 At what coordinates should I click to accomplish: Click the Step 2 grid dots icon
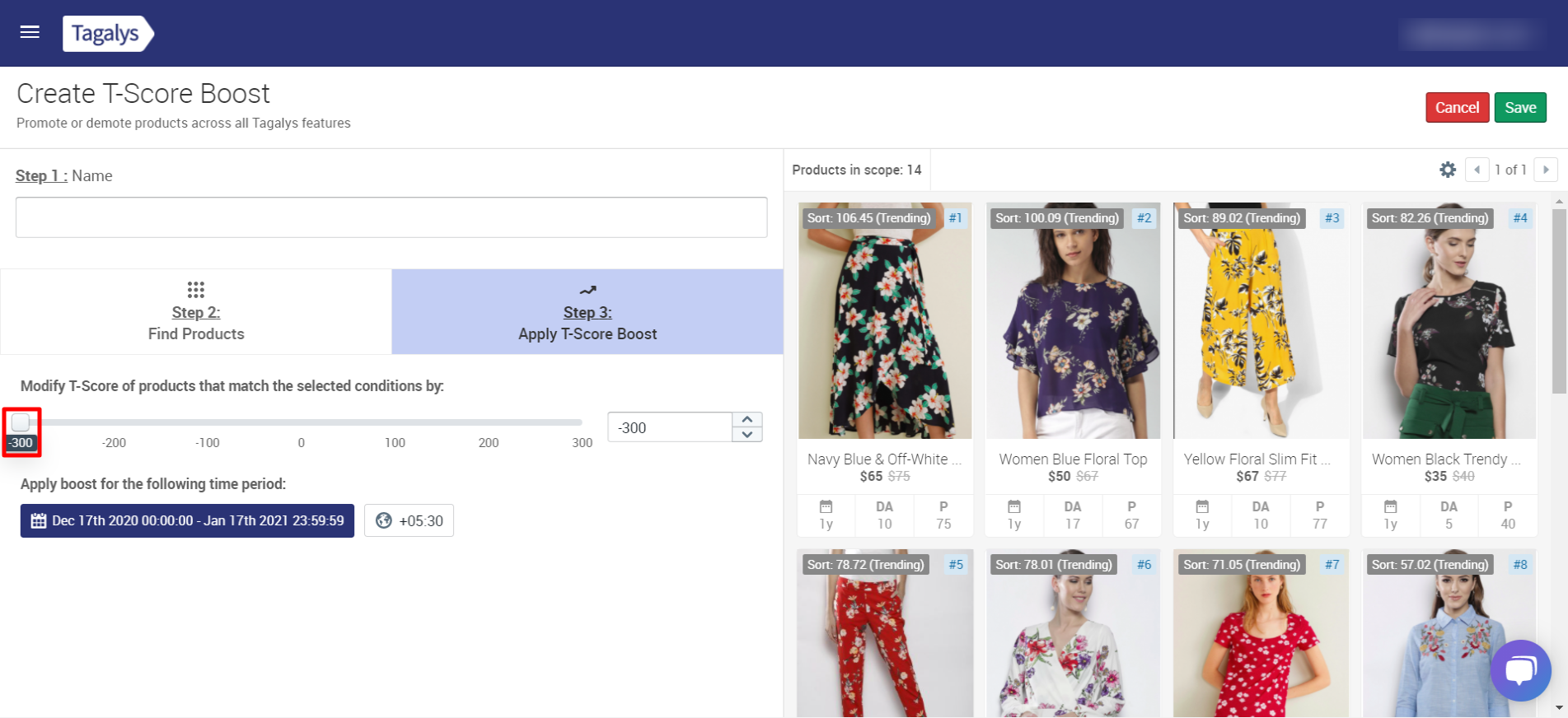196,290
